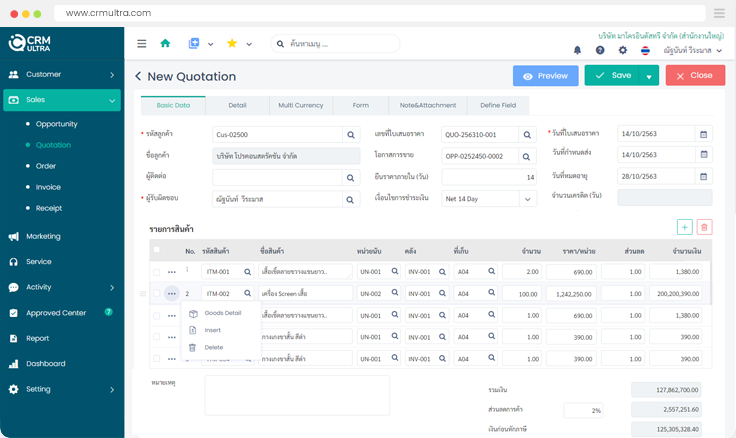Open the Net 14 Day payment terms dropdown
Image resolution: width=736 pixels, height=438 pixels.
(528, 199)
